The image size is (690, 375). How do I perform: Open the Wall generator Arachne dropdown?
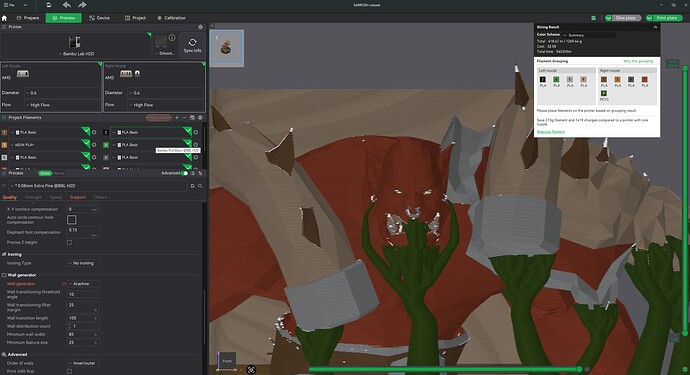coord(83,284)
